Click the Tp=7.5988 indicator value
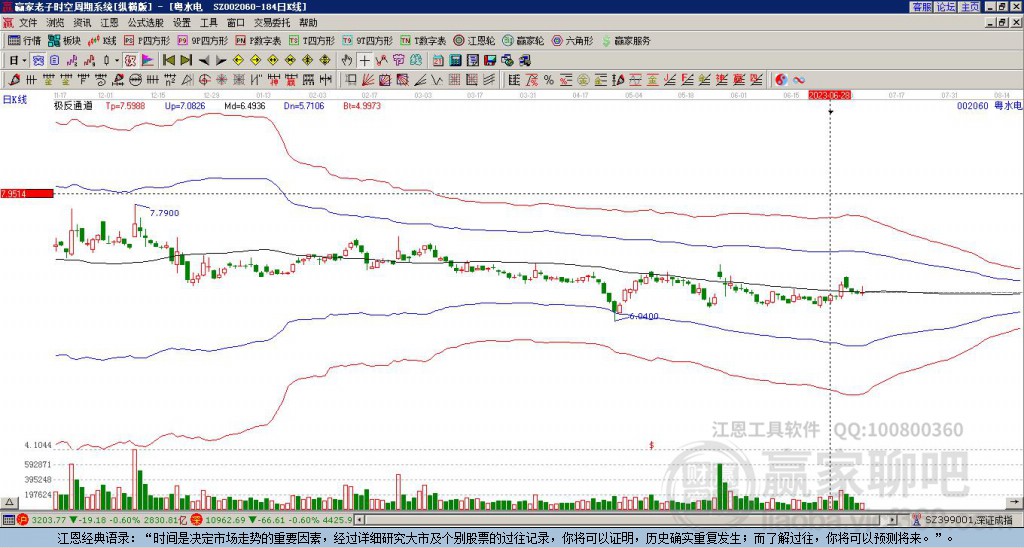 coord(125,105)
